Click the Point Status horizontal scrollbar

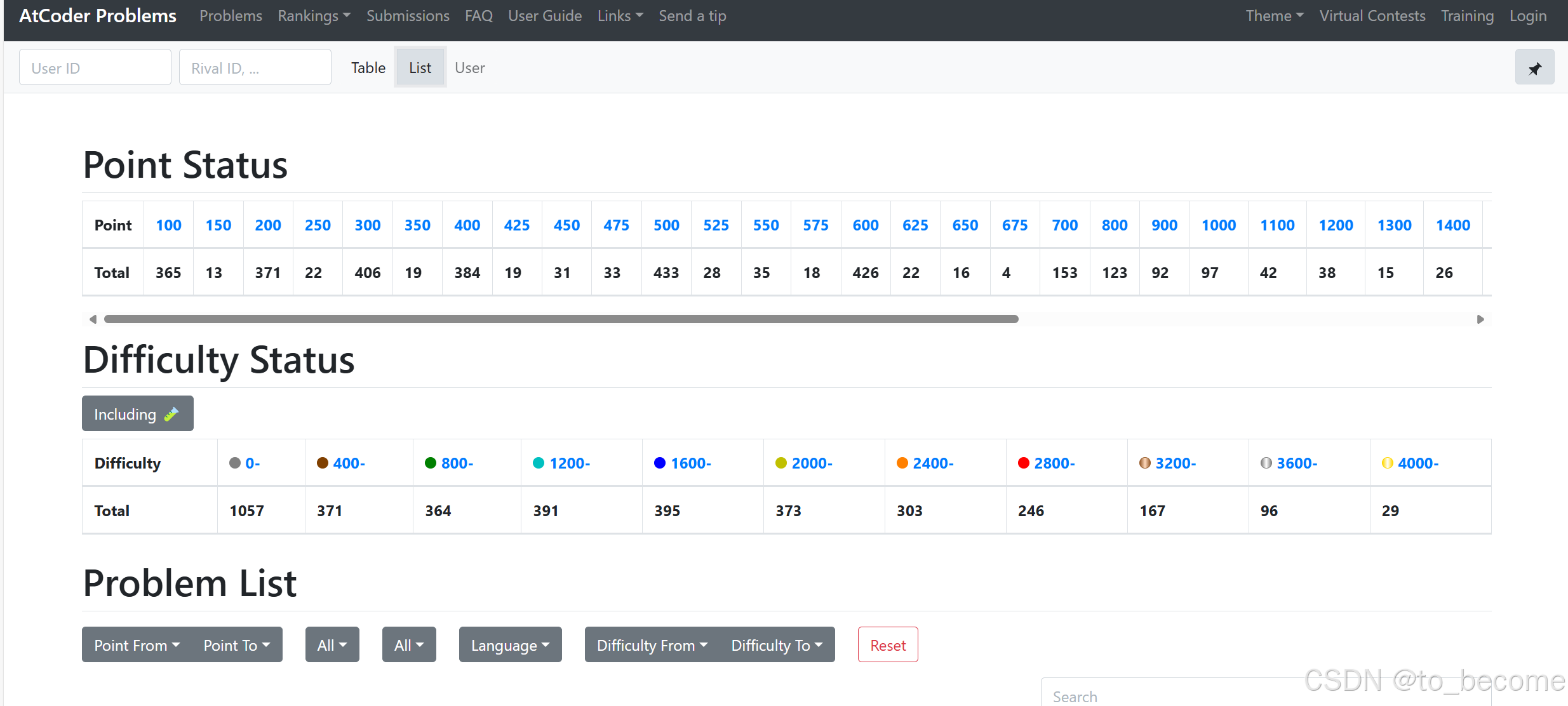561,319
